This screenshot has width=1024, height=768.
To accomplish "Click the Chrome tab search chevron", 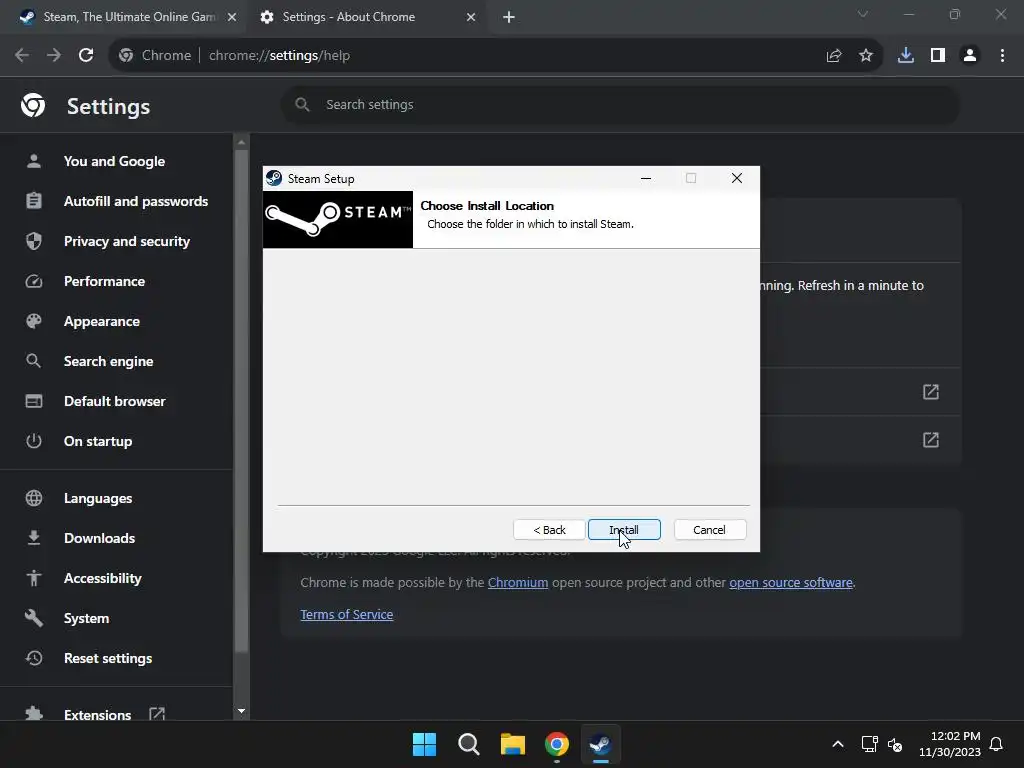I will (863, 14).
